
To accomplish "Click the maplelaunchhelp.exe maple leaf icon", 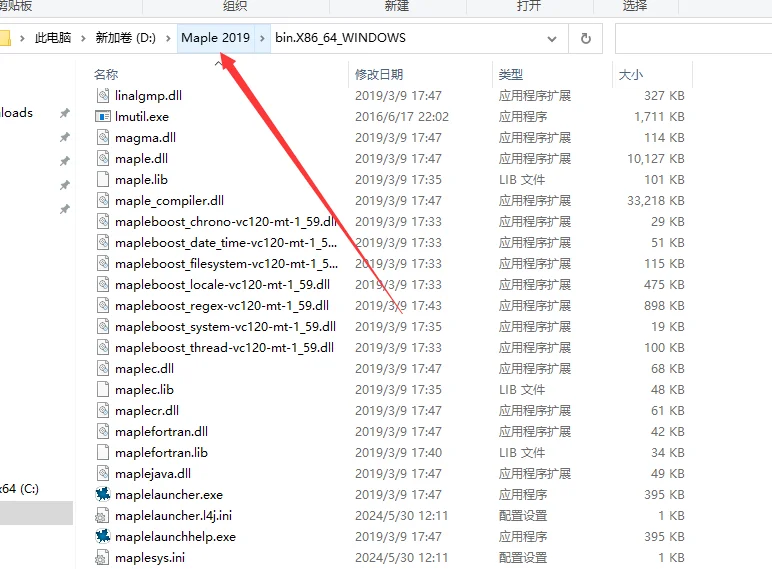I will click(103, 537).
